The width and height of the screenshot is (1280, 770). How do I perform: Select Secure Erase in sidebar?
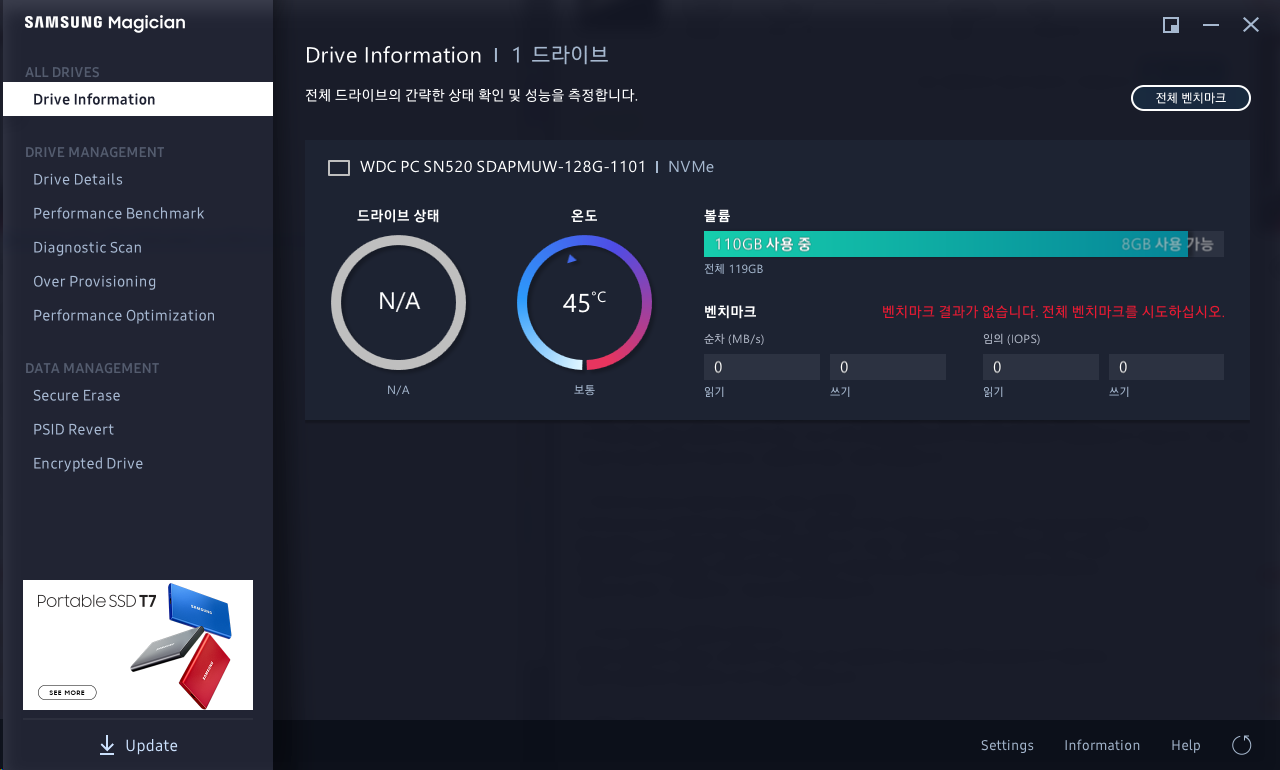coord(77,395)
